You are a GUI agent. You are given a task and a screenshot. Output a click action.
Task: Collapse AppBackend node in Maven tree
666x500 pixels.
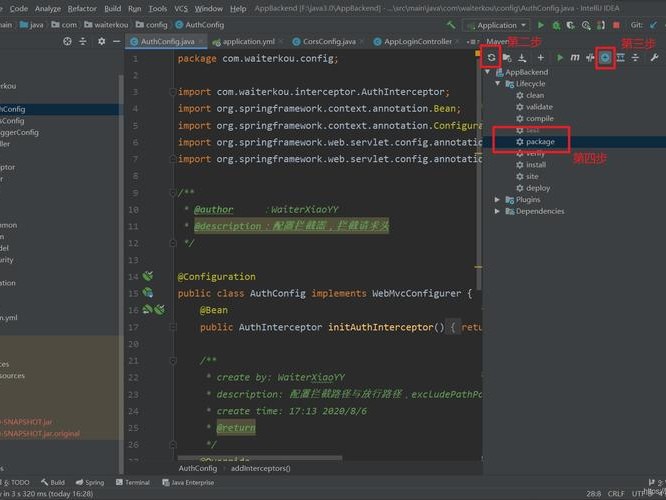pos(488,72)
